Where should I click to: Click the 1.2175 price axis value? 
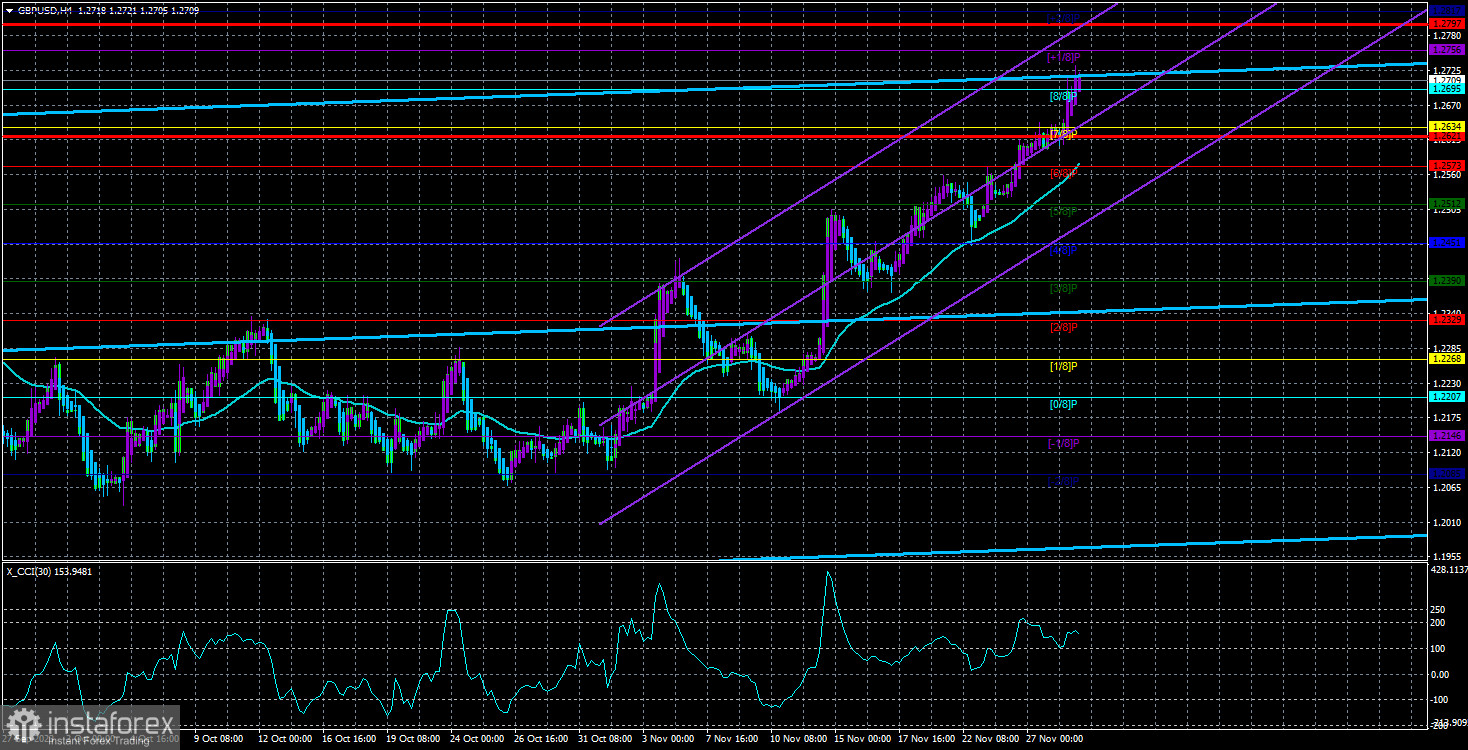tap(1447, 417)
